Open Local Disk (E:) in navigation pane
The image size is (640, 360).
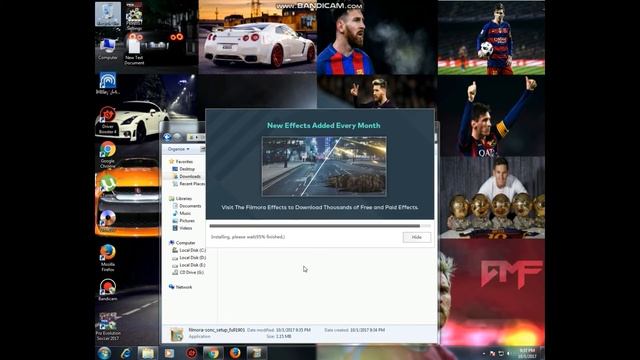pos(189,265)
